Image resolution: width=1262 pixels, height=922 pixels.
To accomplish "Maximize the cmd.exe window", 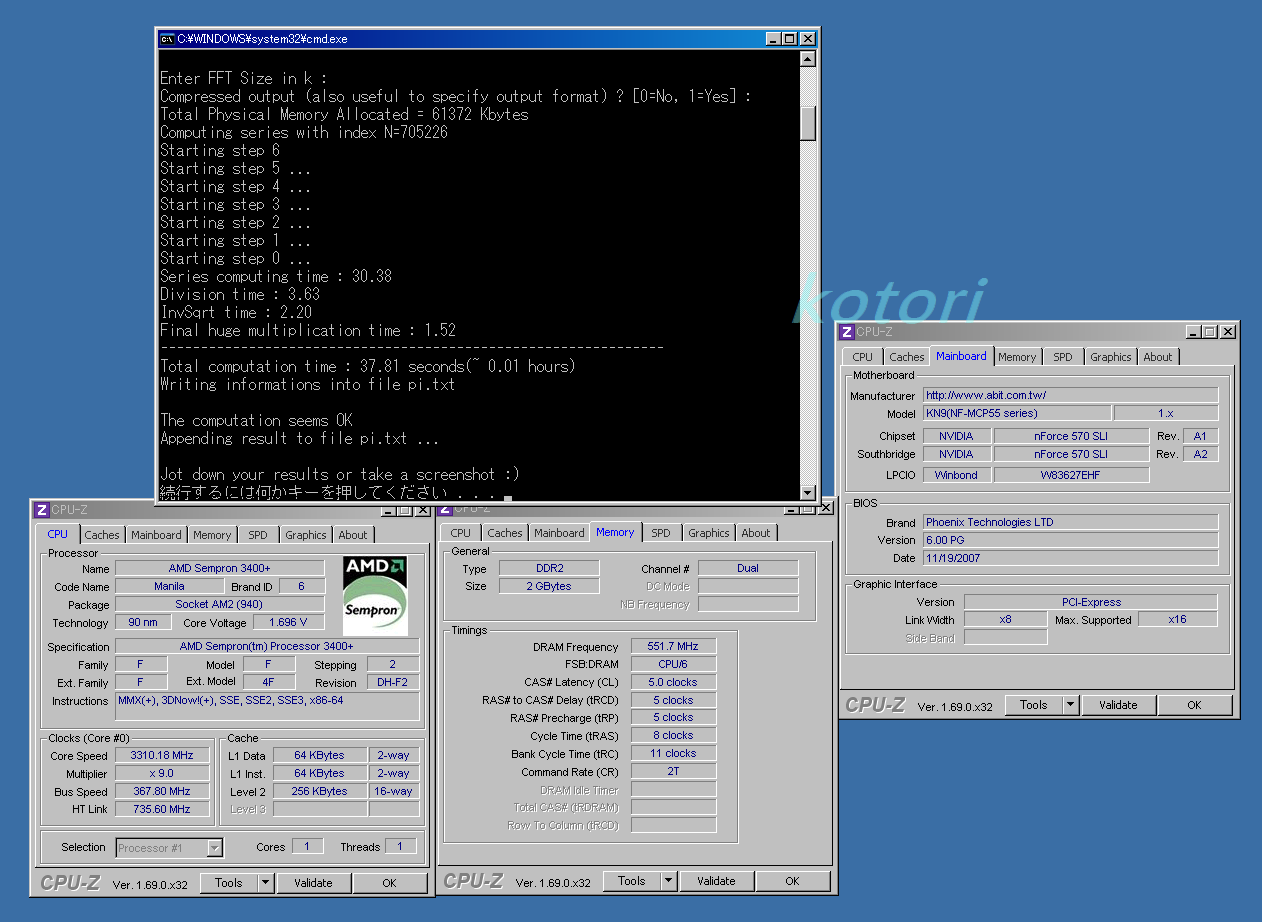I will (x=790, y=39).
